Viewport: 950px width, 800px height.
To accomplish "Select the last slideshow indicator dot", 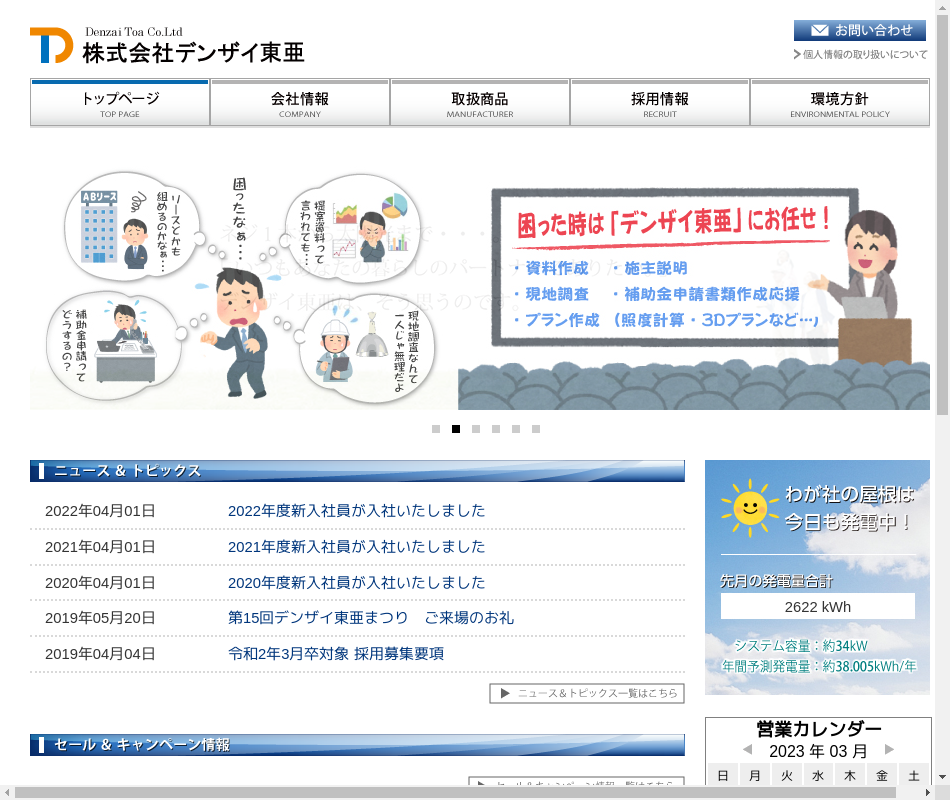I will (x=536, y=429).
